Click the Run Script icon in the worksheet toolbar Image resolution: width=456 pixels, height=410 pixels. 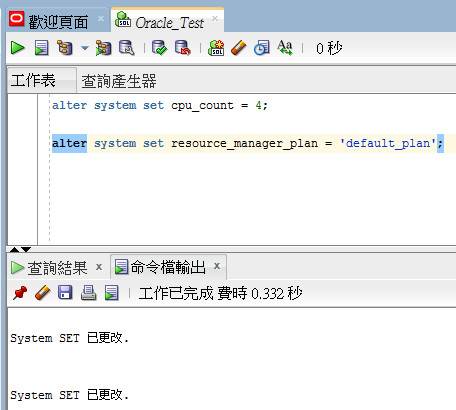42,48
